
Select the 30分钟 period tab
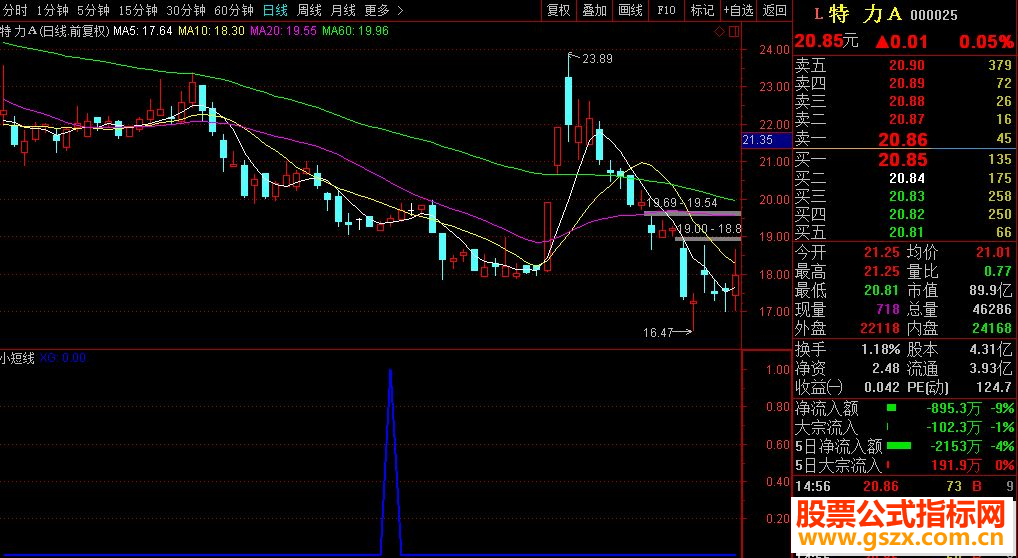point(186,10)
